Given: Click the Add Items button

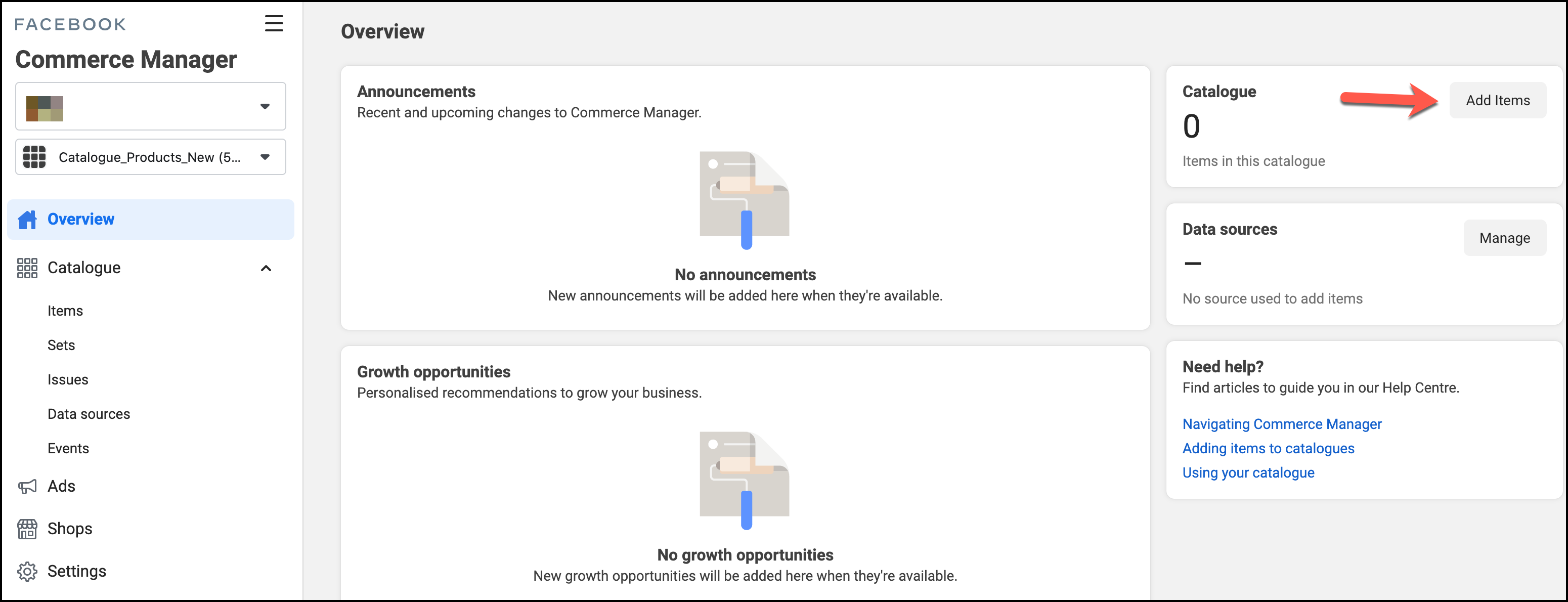Looking at the screenshot, I should coord(1497,100).
